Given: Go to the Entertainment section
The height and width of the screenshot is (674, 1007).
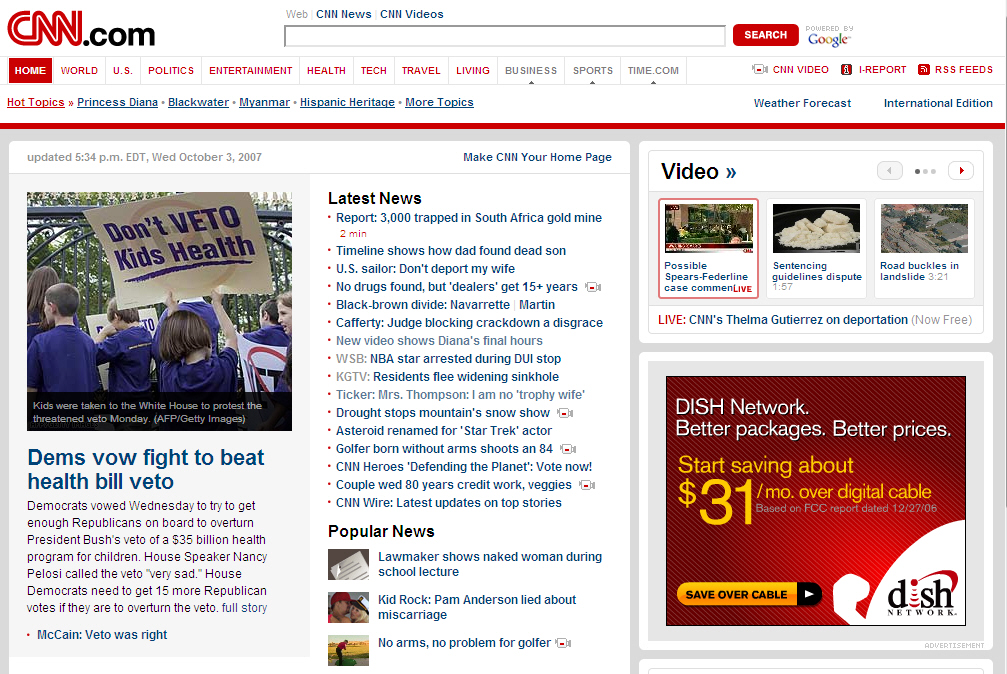Looking at the screenshot, I should point(250,71).
